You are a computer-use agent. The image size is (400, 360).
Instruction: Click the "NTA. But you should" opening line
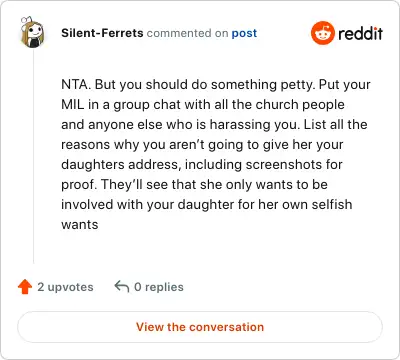[x=216, y=85]
